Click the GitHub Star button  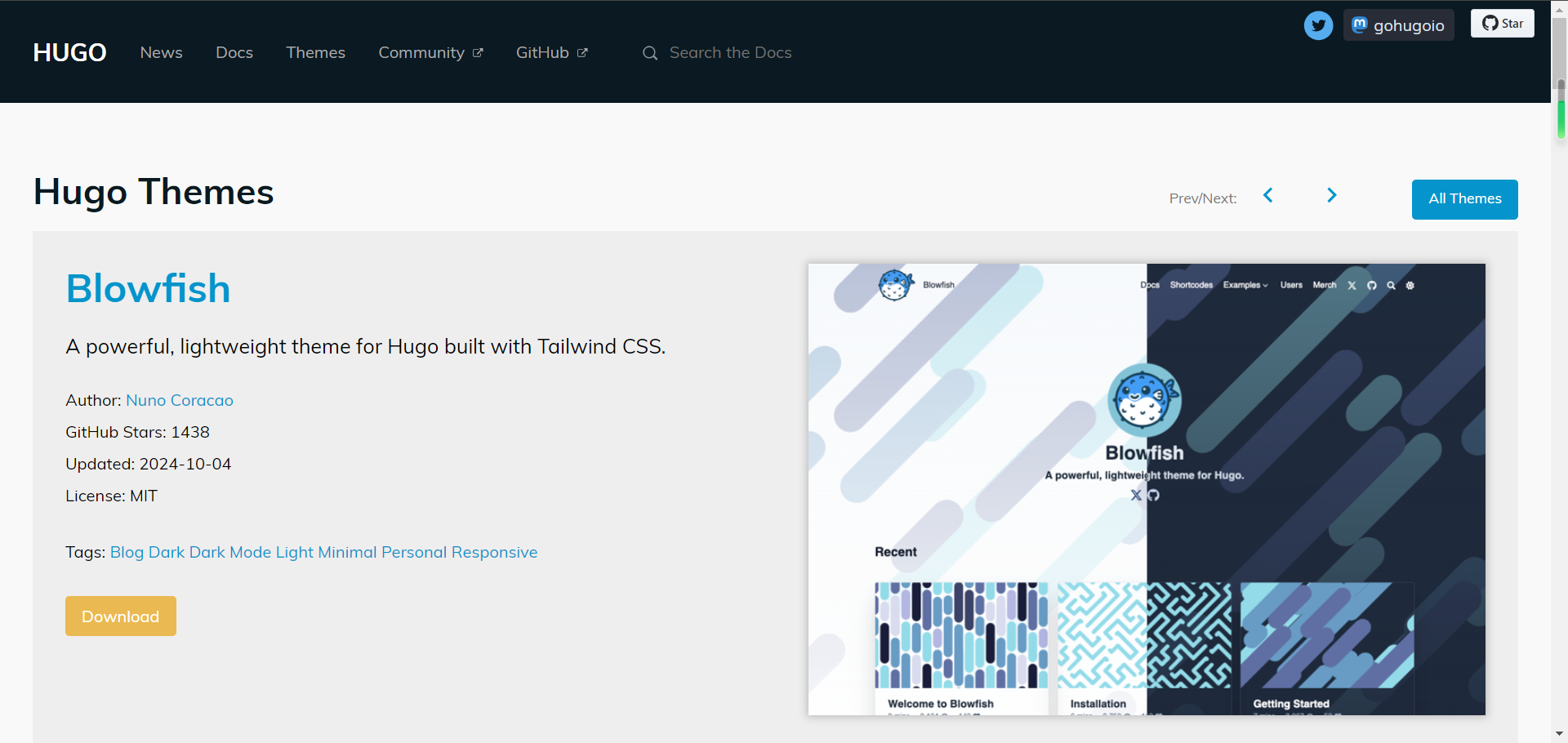click(1503, 23)
